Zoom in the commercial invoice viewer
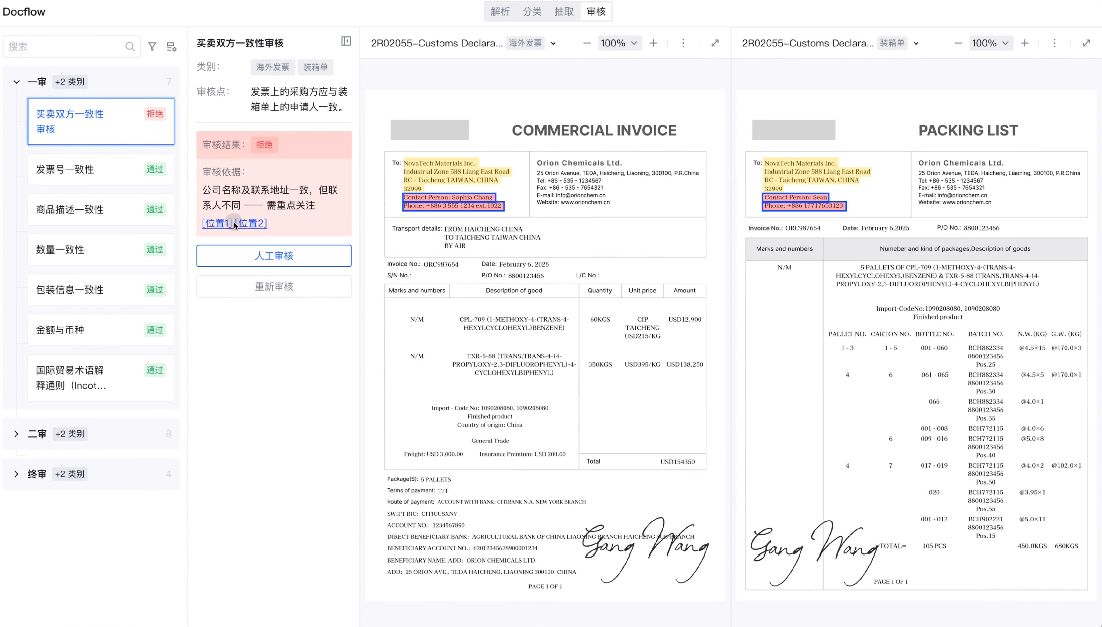This screenshot has height=627, width=1102. pyautogui.click(x=653, y=43)
